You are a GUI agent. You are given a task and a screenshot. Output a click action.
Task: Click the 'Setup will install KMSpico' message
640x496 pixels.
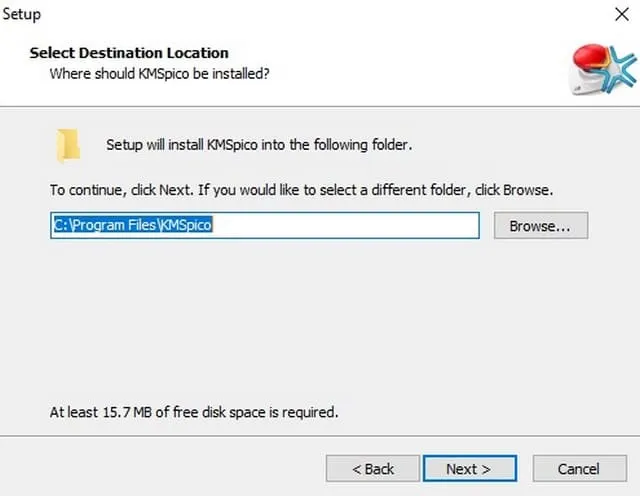click(259, 145)
